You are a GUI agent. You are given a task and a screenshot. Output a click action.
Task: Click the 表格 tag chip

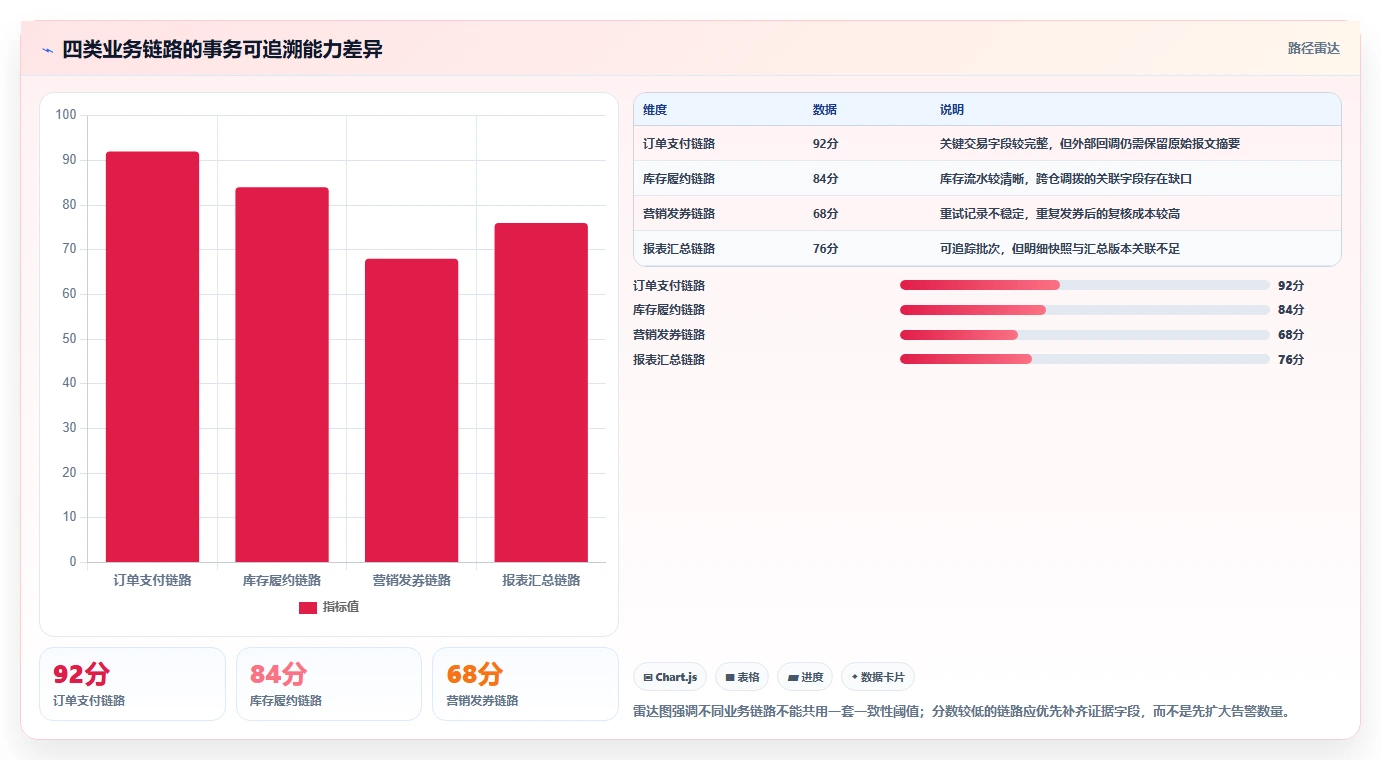click(x=742, y=677)
